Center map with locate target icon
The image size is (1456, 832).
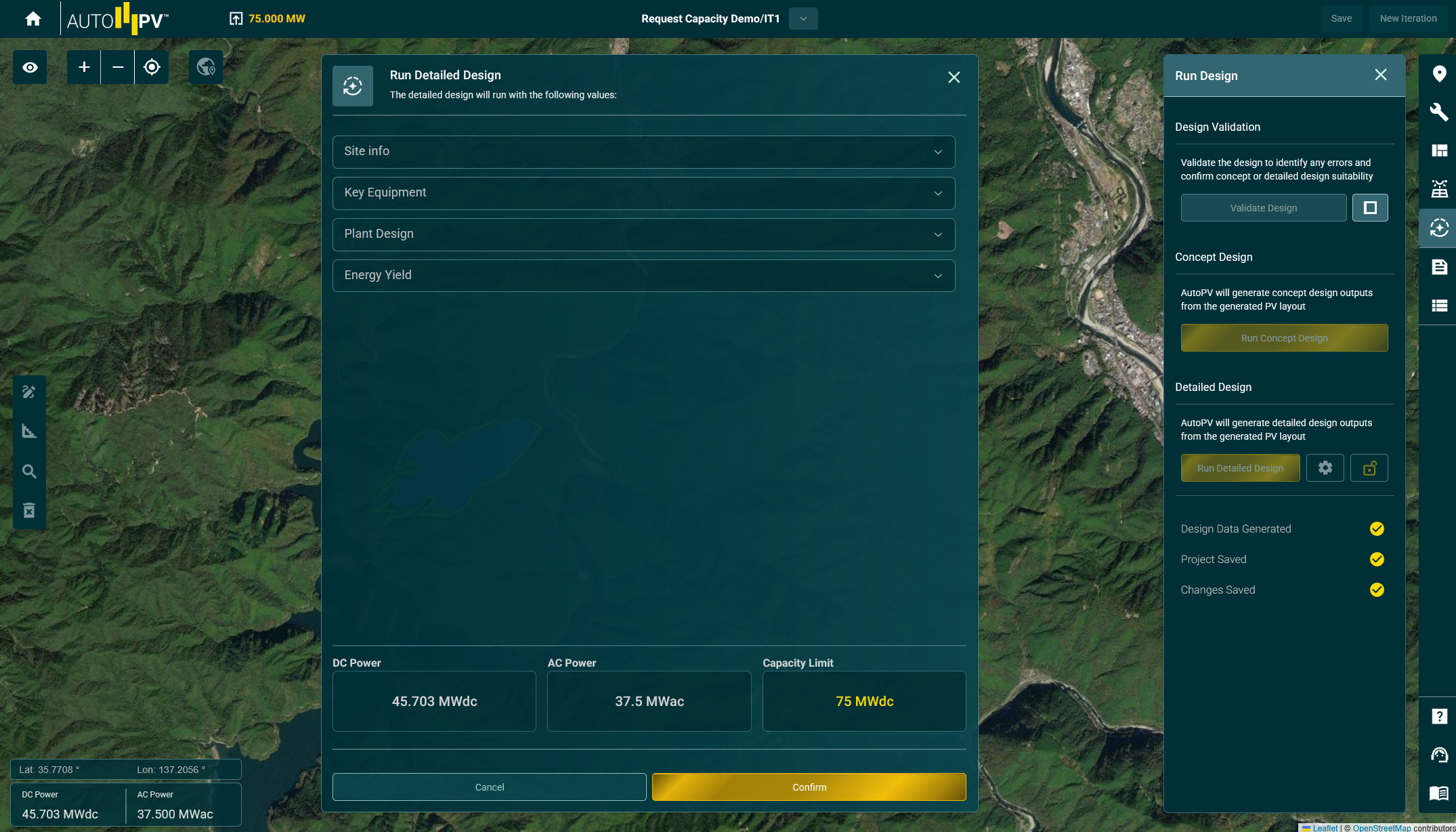click(x=152, y=67)
